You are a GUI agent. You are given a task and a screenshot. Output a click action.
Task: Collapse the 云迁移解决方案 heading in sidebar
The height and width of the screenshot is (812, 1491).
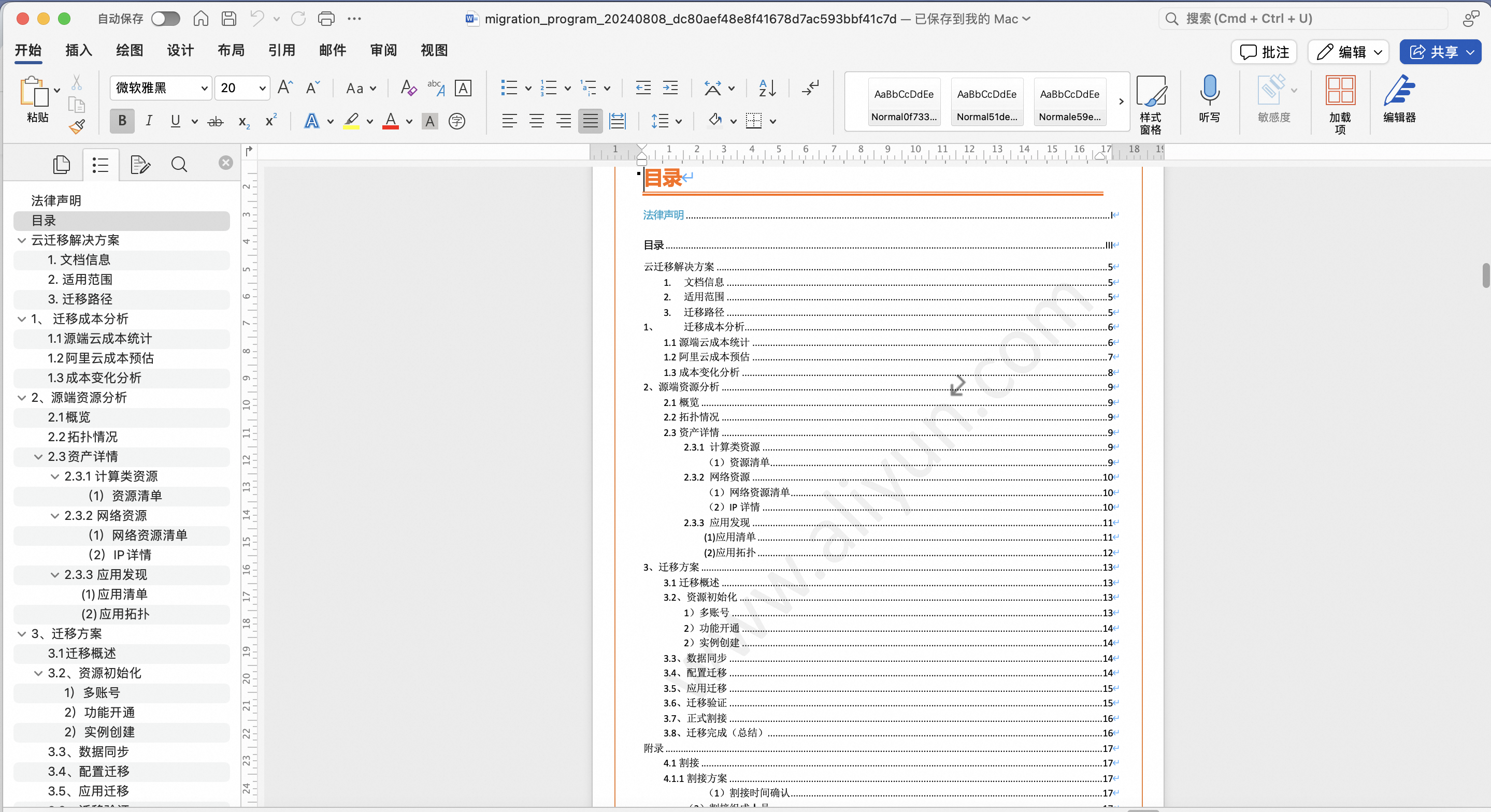tap(22, 240)
